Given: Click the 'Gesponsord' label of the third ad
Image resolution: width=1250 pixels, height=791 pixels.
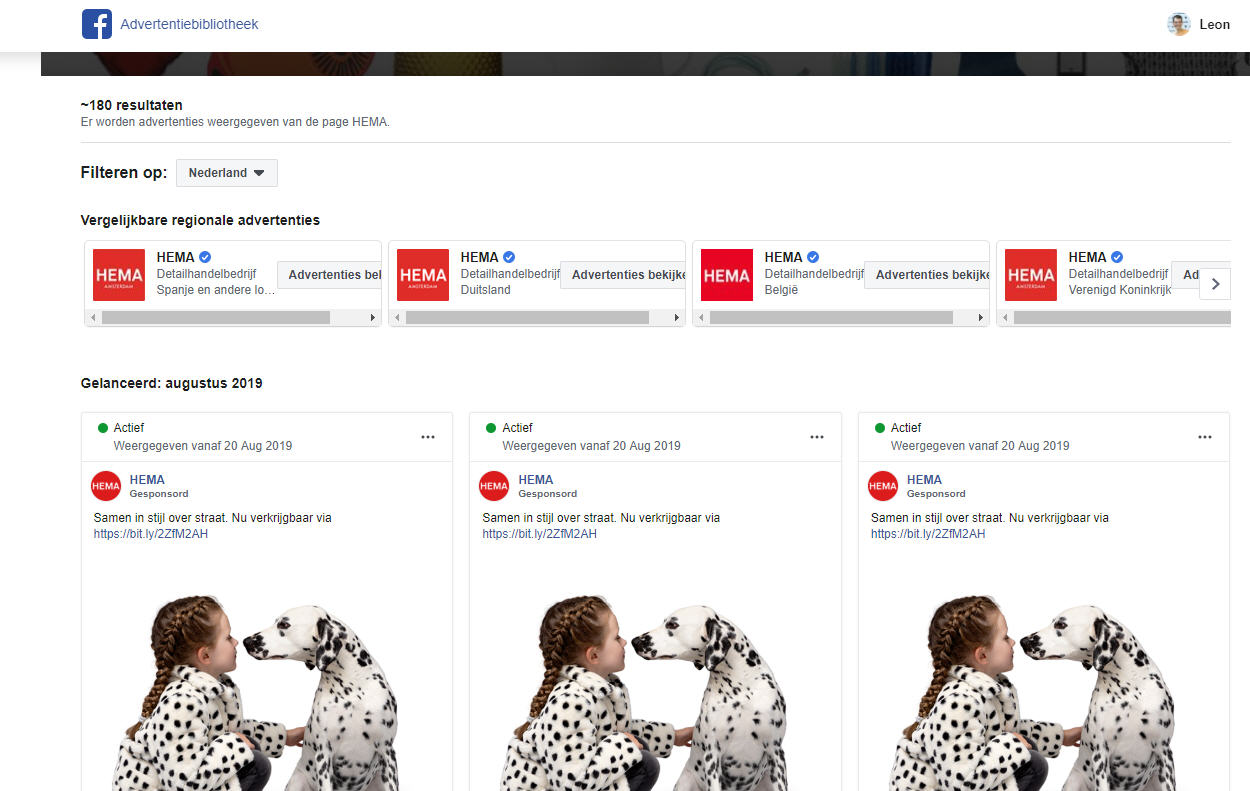Looking at the screenshot, I should tap(936, 494).
